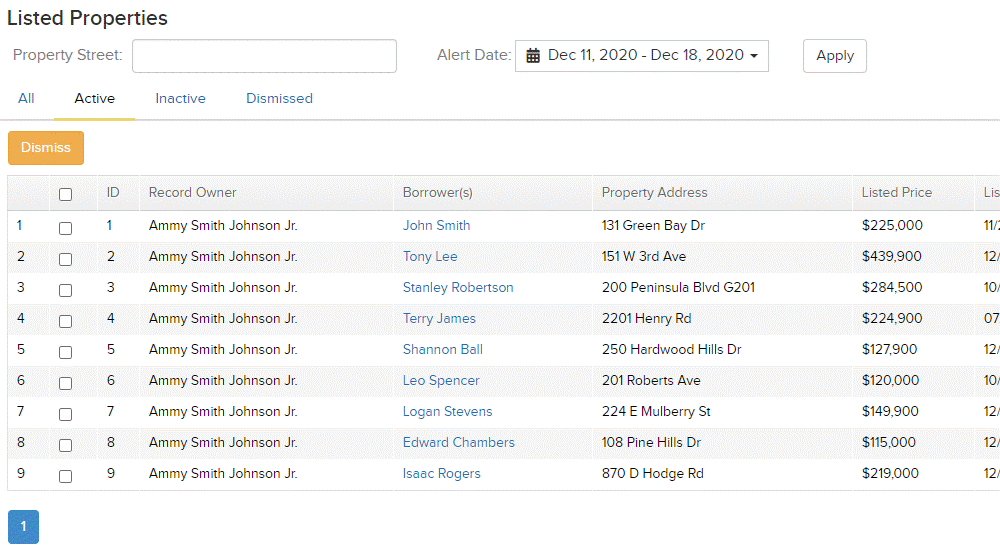1000x554 pixels.
Task: Open borrower link Isaac Rogers
Action: 441,474
